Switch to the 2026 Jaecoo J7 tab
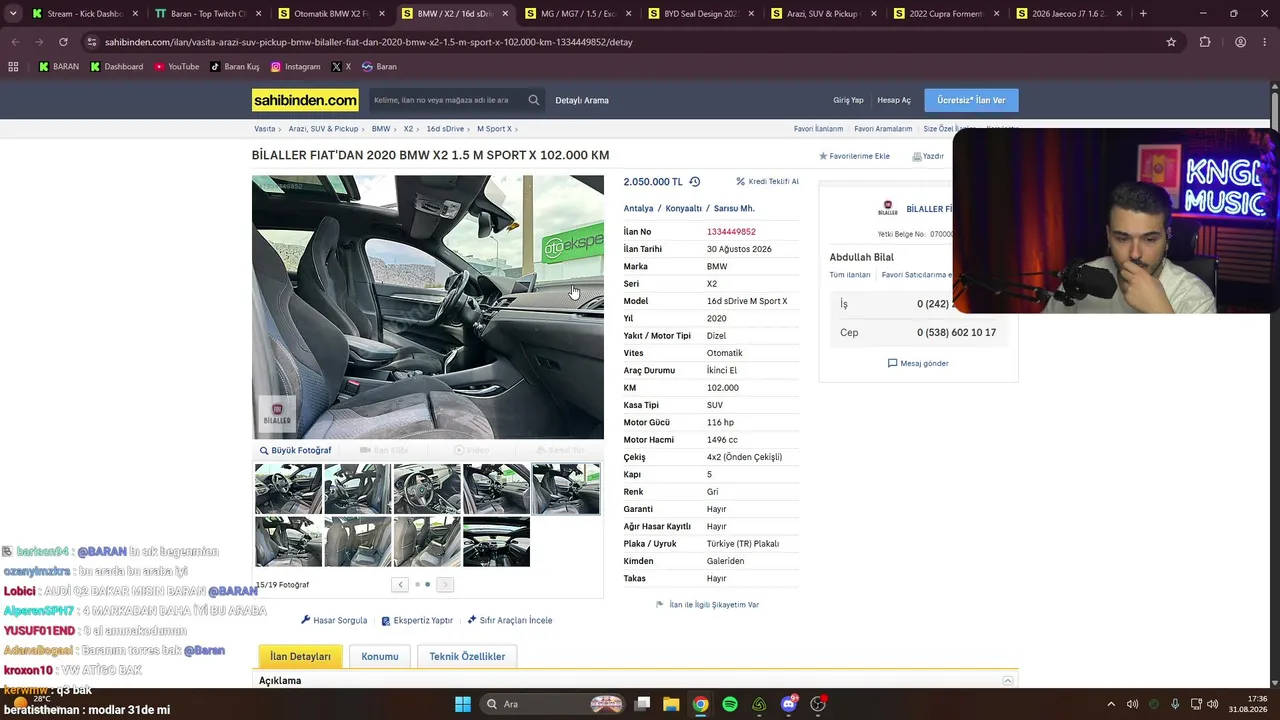1280x720 pixels. (1068, 14)
